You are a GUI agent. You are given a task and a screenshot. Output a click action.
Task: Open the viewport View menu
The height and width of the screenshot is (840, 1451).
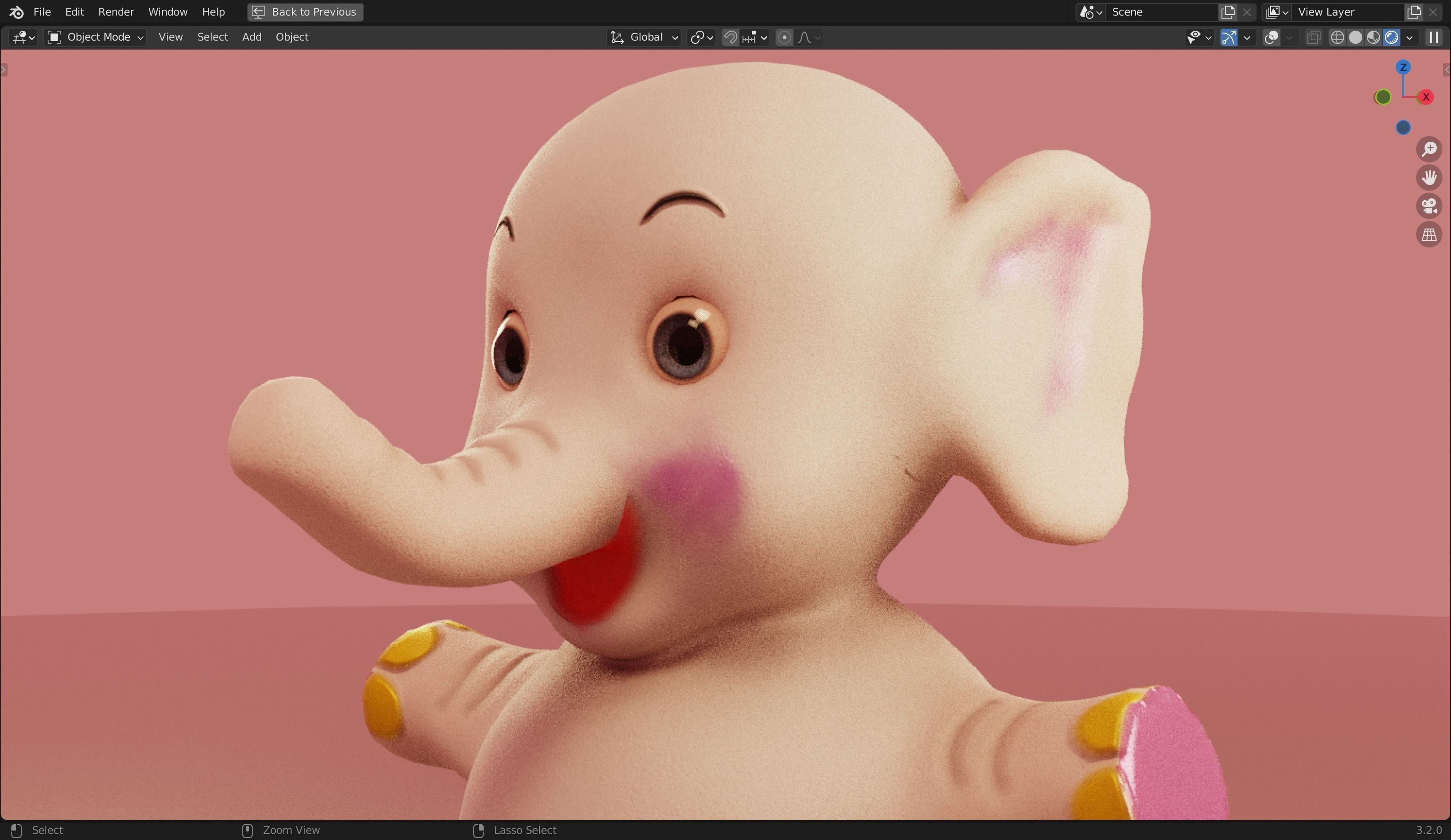click(x=171, y=37)
